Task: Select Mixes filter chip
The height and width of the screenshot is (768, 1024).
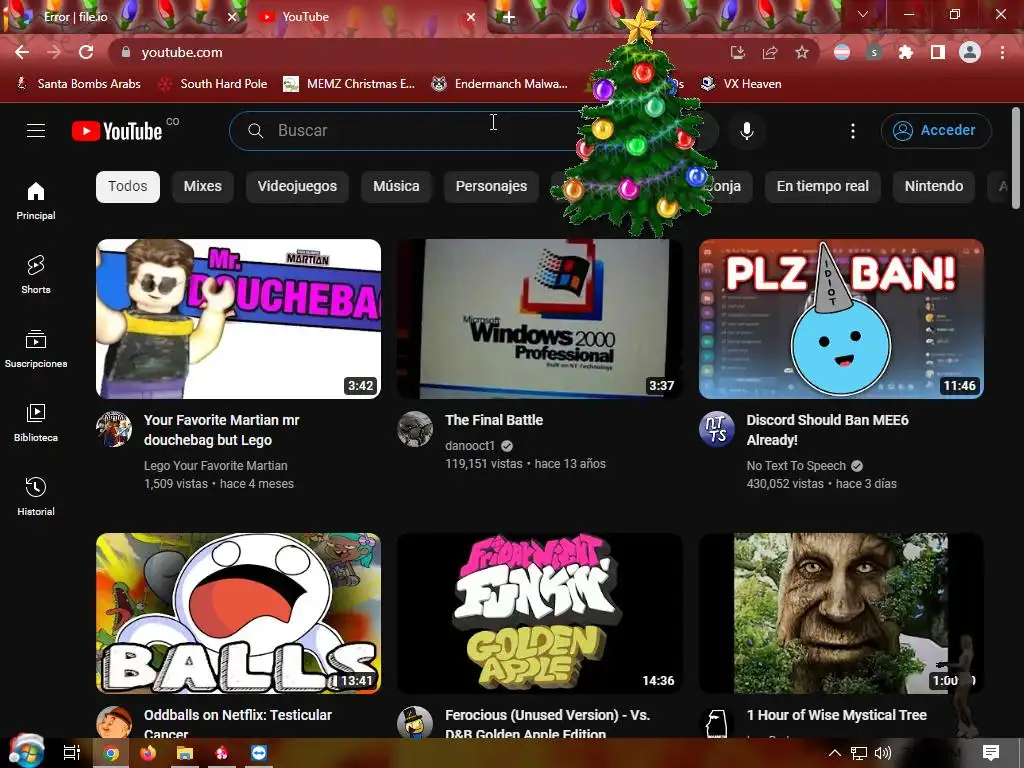Action: coord(203,187)
